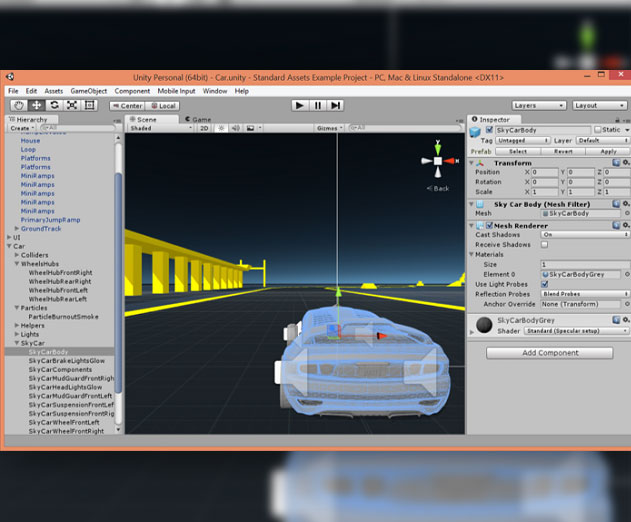The image size is (631, 522).
Task: Toggle the Static checkbox
Action: (598, 130)
